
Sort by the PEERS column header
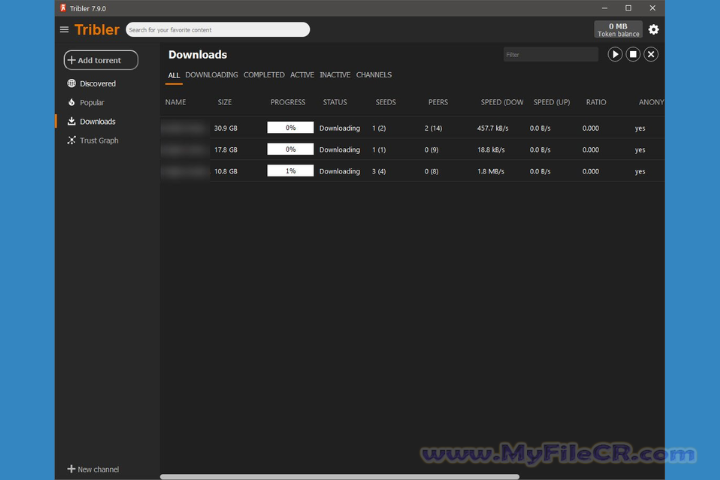[438, 102]
